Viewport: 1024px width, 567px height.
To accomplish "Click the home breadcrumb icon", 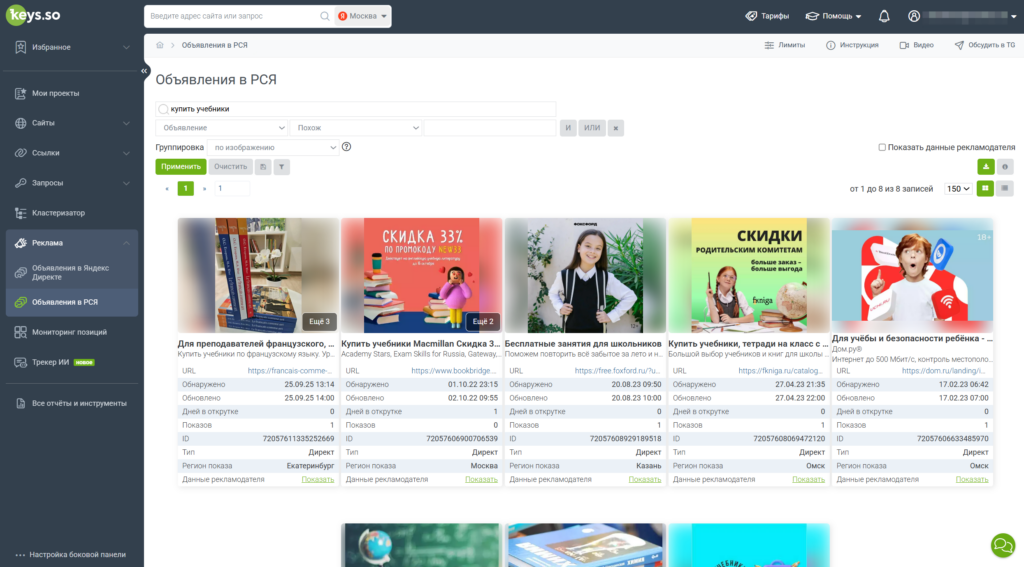I will 159,45.
